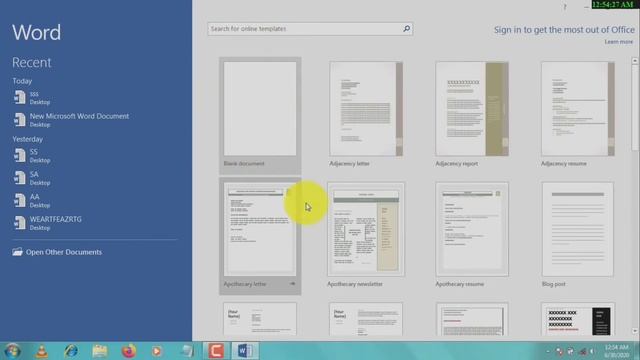This screenshot has width=640, height=360.
Task: Choose the Adjacency letter template
Action: (x=366, y=114)
